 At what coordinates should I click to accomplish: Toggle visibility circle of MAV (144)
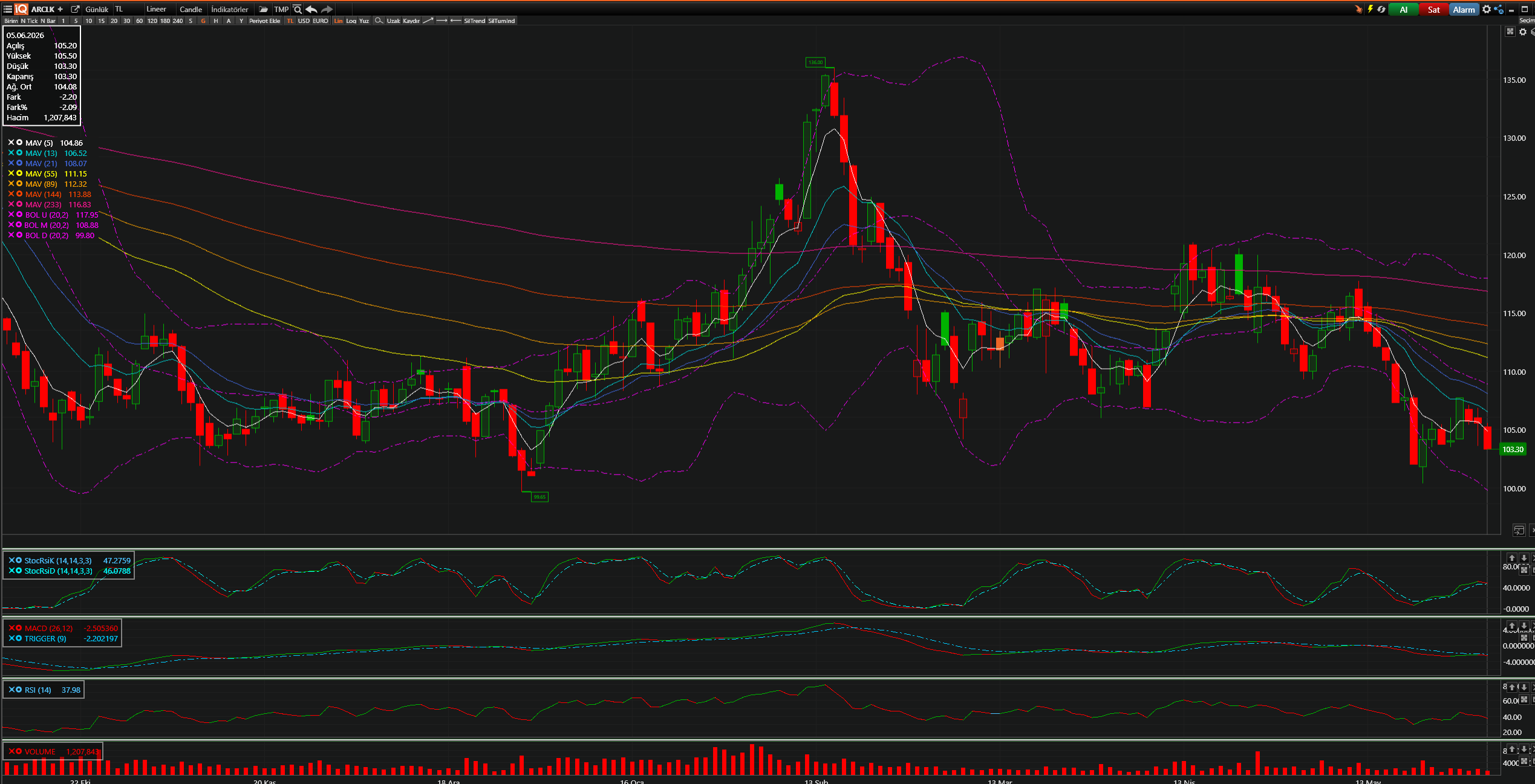click(x=19, y=194)
